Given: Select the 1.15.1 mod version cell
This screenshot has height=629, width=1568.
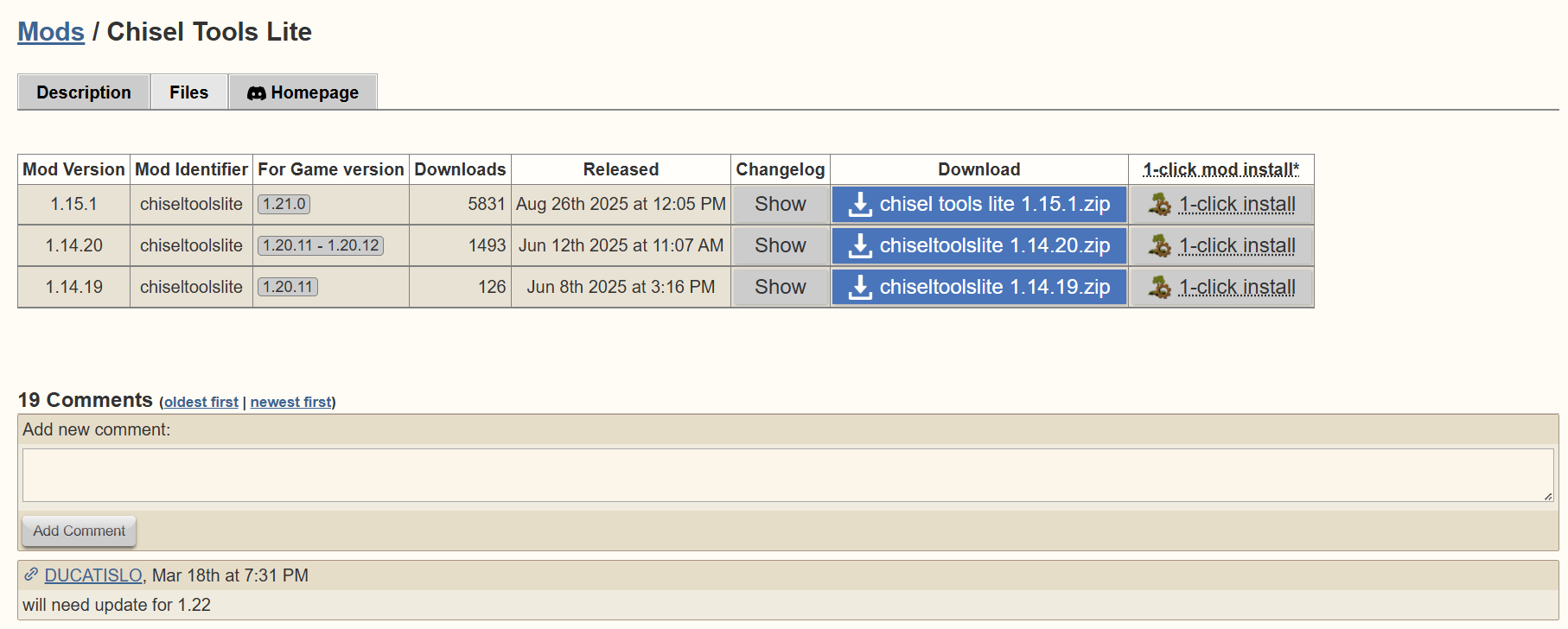Looking at the screenshot, I should point(73,205).
